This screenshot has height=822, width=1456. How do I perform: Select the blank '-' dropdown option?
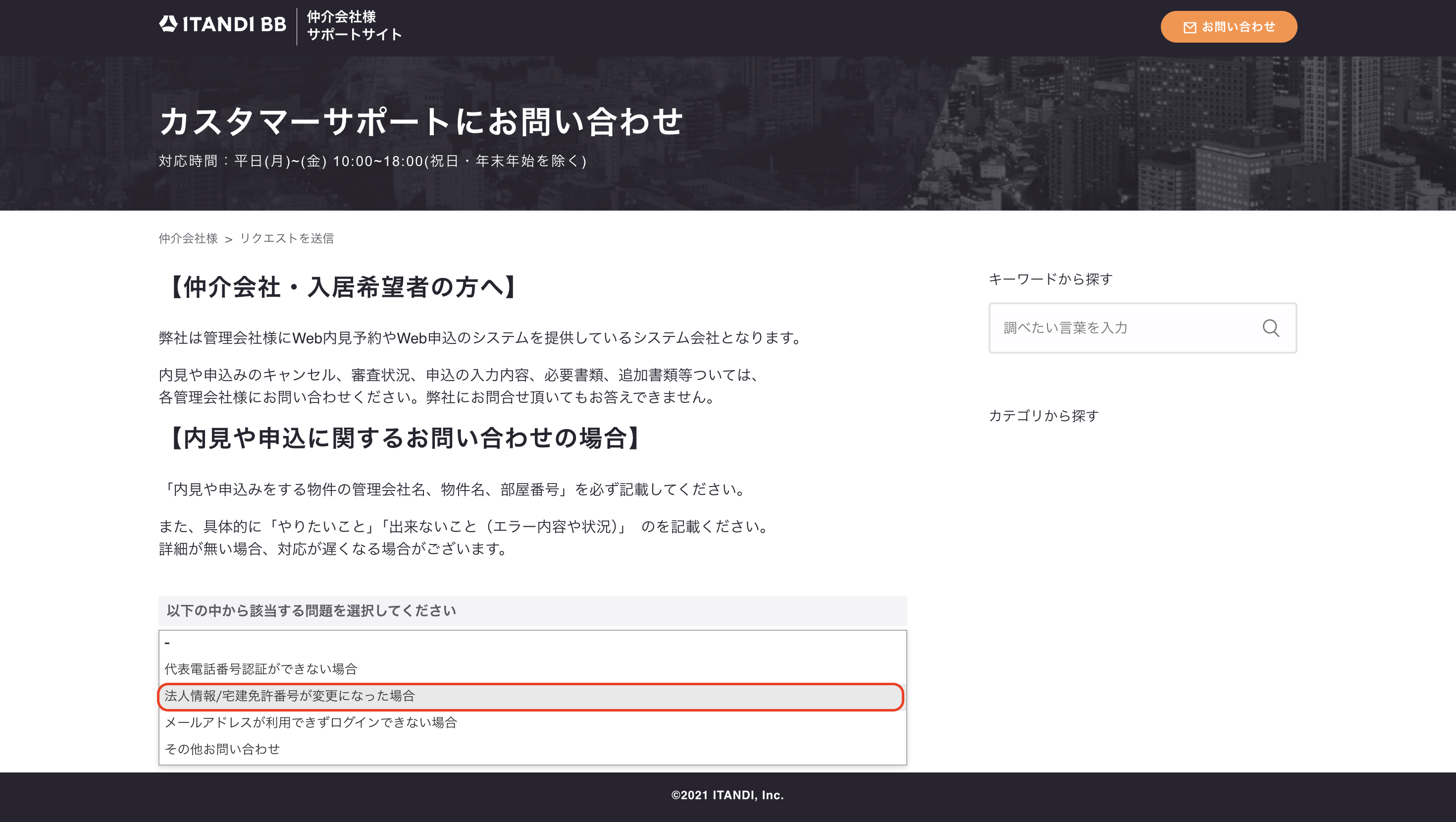[x=532, y=643]
